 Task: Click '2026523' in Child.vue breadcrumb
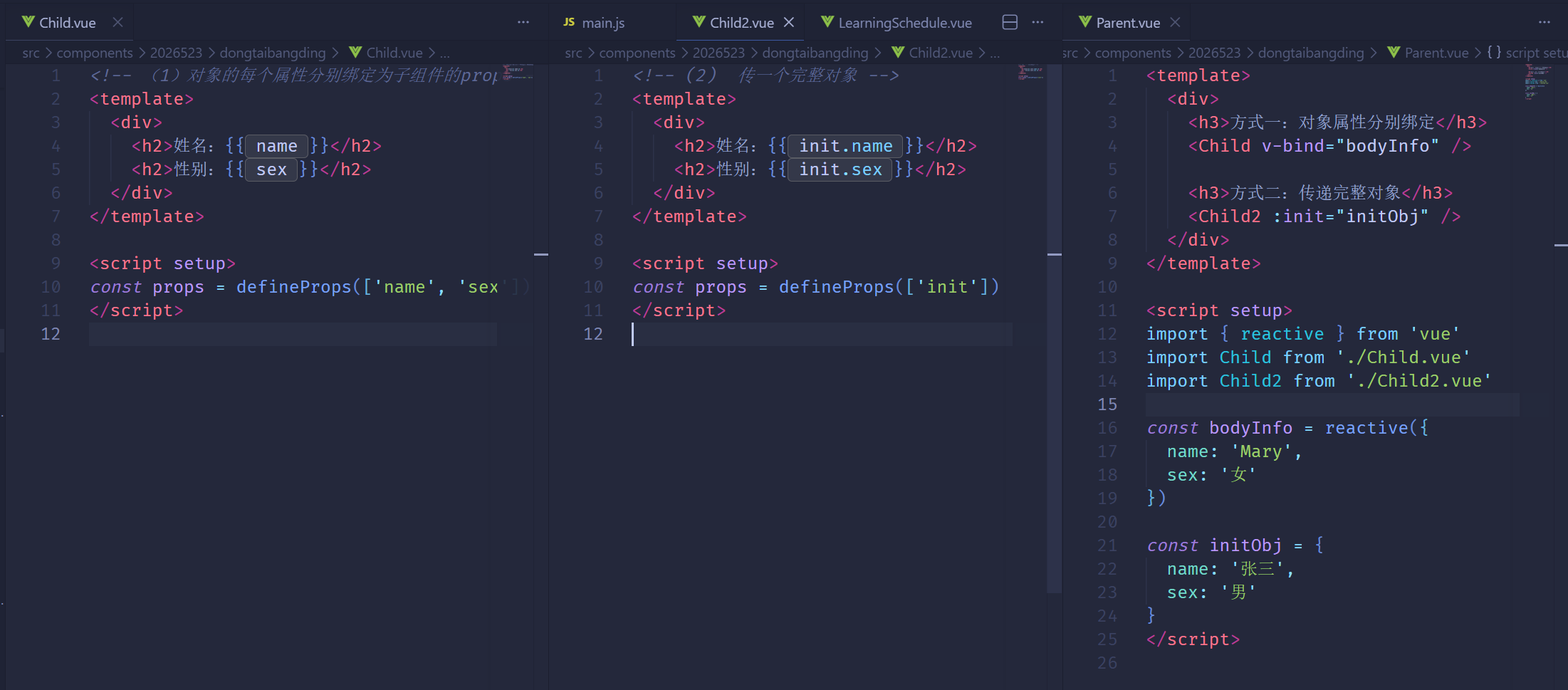point(176,53)
